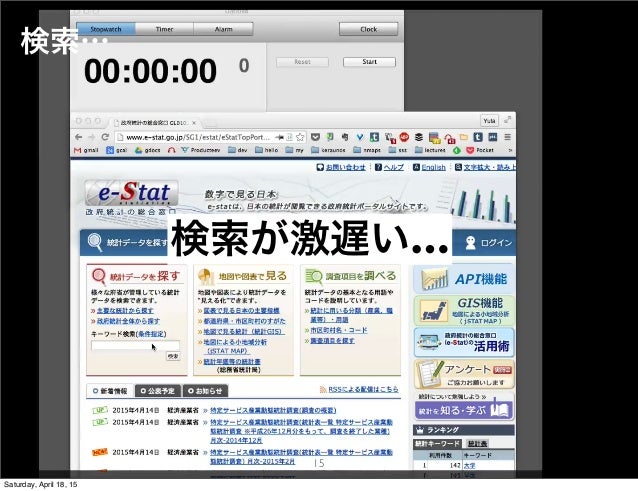Select the 新着情報 tab
This screenshot has width=638, height=491.
[110, 391]
